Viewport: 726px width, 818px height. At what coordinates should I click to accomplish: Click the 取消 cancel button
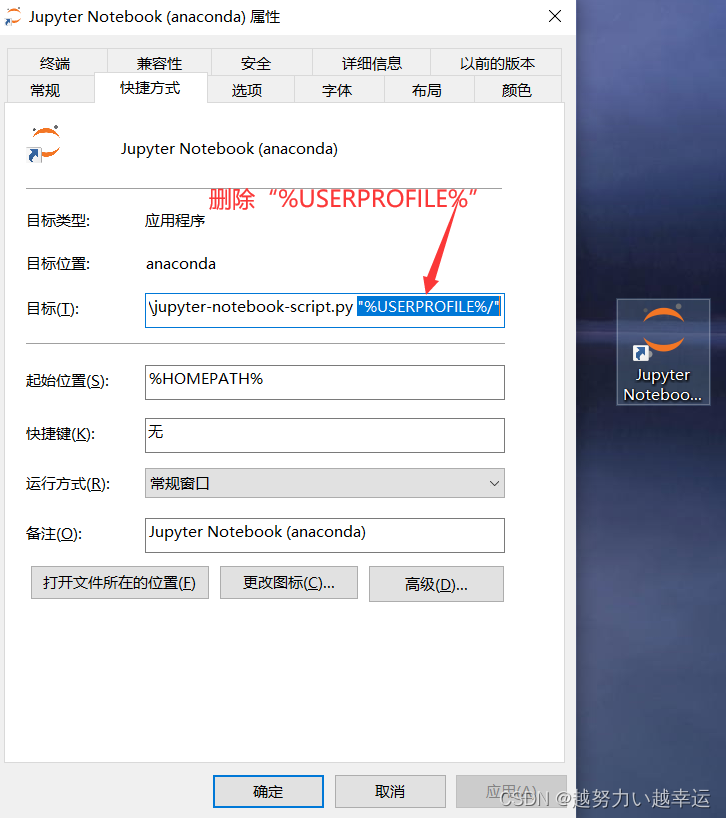coord(390,791)
